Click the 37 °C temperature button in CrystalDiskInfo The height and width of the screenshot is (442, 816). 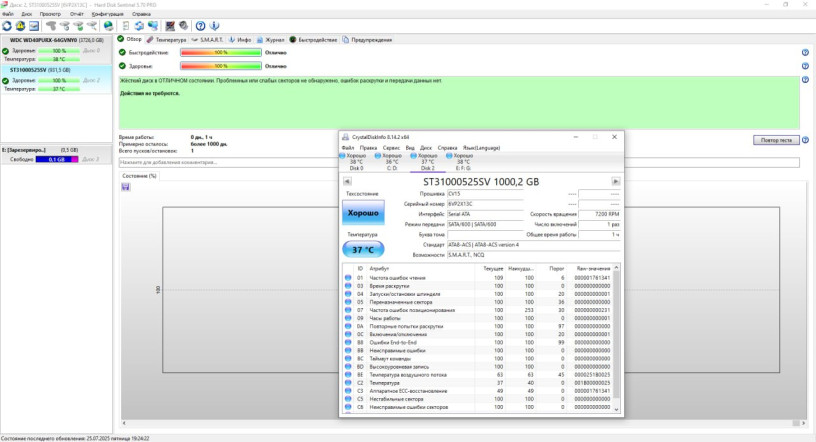click(363, 249)
